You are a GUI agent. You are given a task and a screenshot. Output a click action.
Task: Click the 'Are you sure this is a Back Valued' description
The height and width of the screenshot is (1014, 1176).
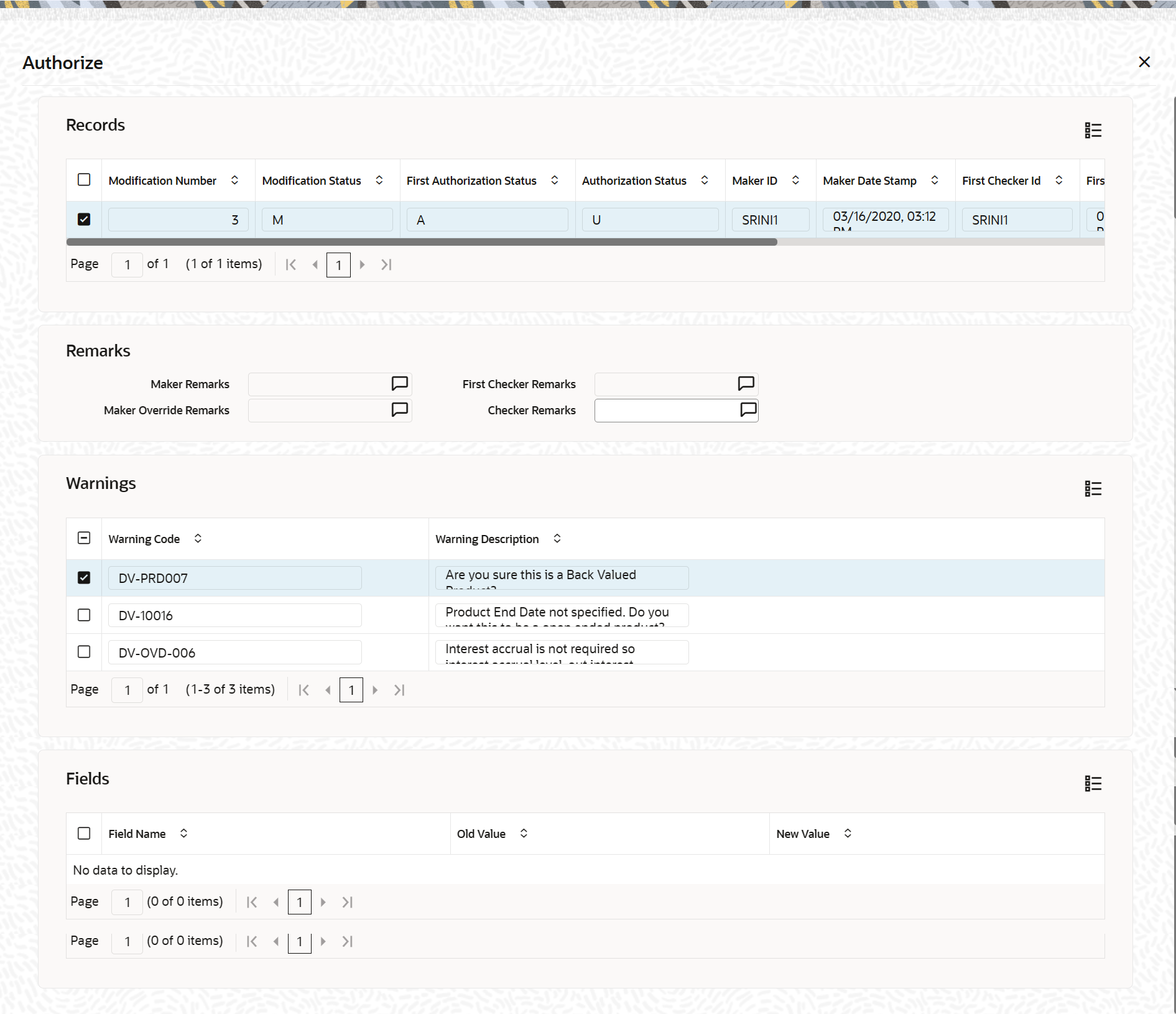pyautogui.click(x=562, y=578)
